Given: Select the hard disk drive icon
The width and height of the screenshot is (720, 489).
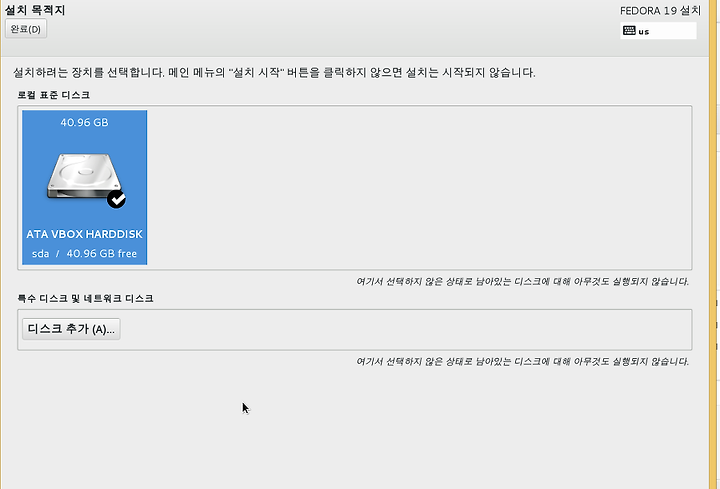Looking at the screenshot, I should [85, 177].
